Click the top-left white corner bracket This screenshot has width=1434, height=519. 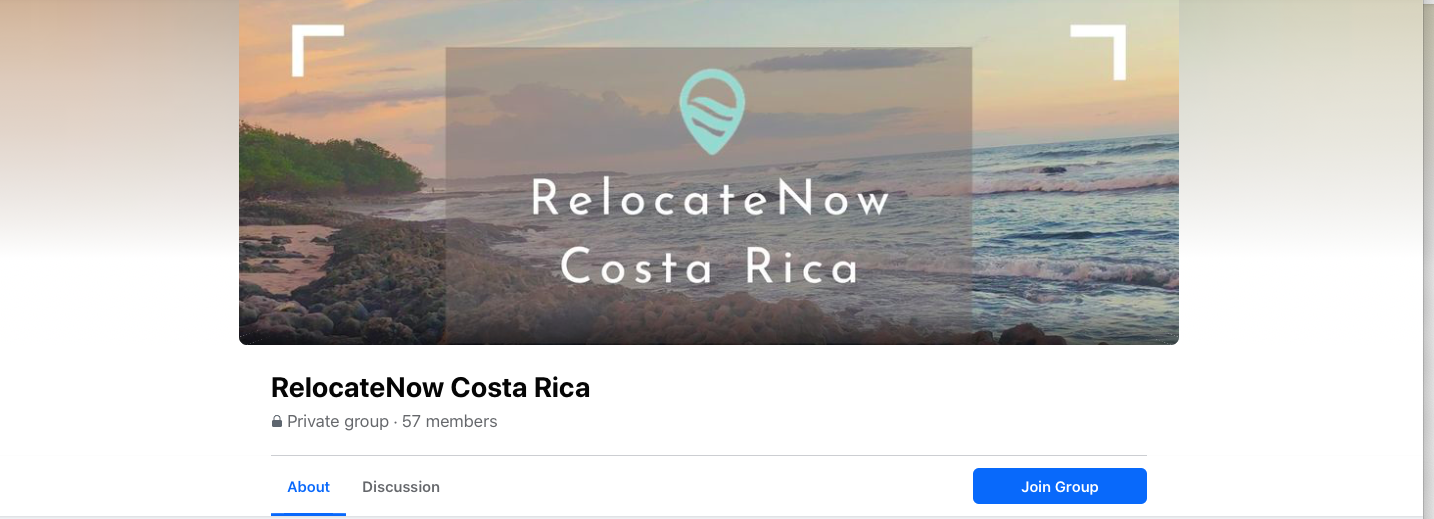(317, 51)
